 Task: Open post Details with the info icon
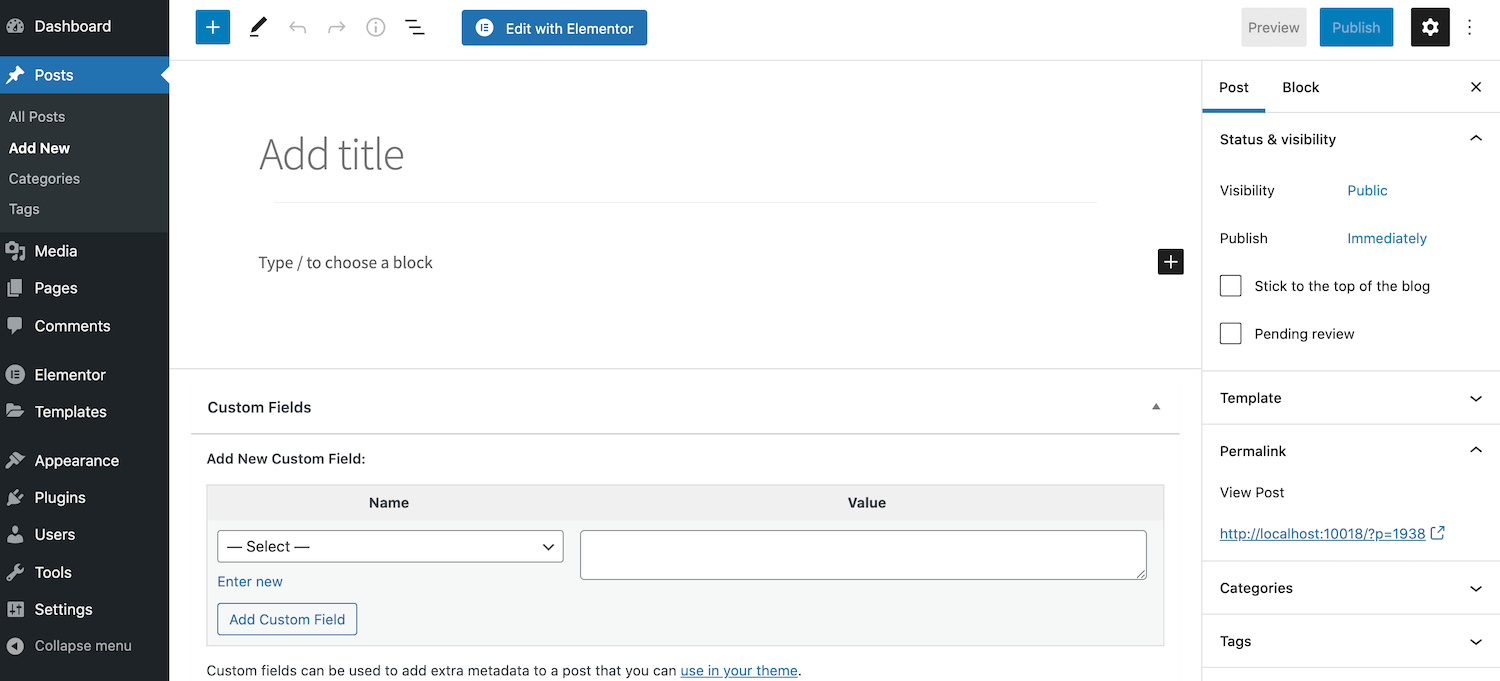pos(375,27)
